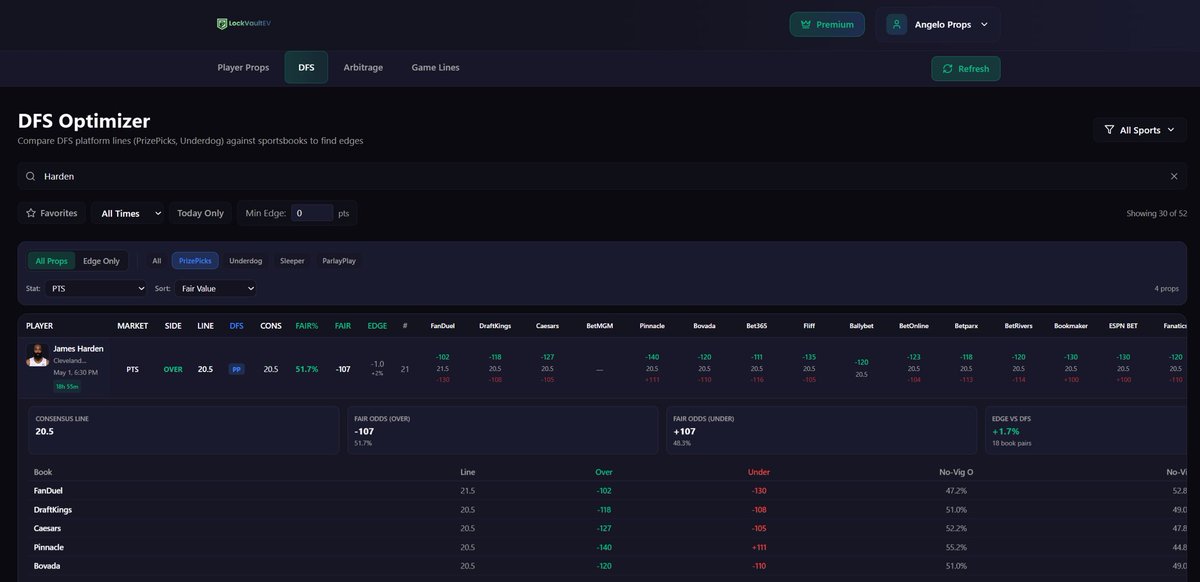Image resolution: width=1200 pixels, height=582 pixels.
Task: Click the Refresh button
Action: coord(965,68)
